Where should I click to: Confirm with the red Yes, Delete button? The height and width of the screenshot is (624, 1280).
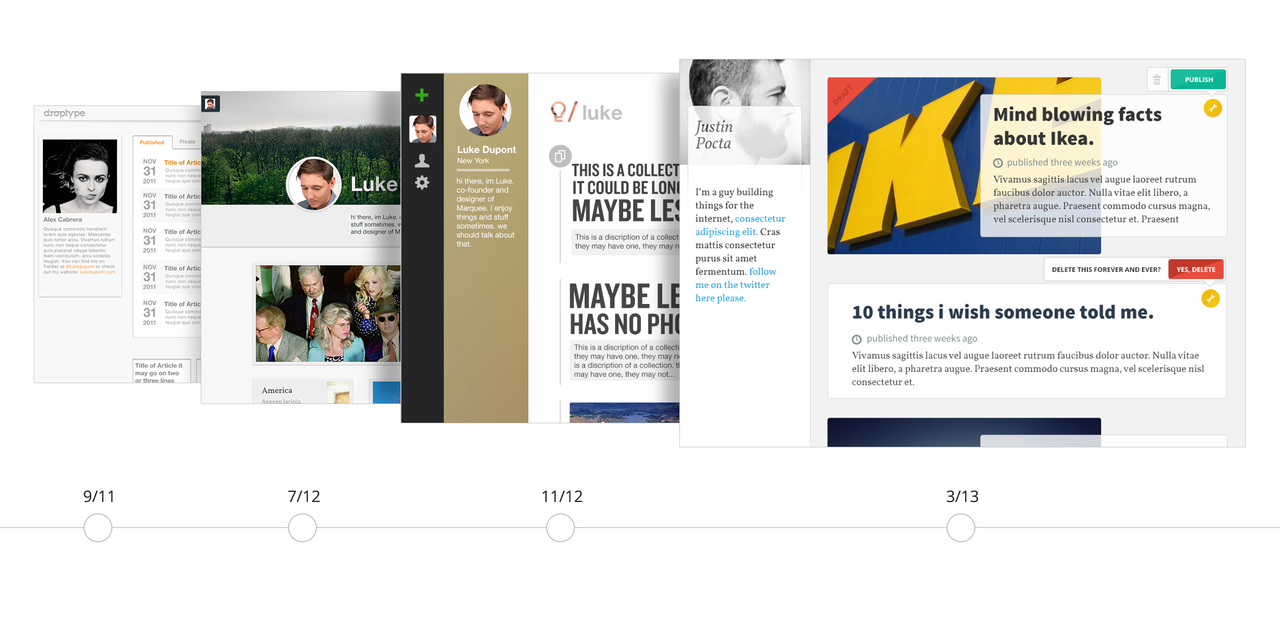click(x=1196, y=269)
